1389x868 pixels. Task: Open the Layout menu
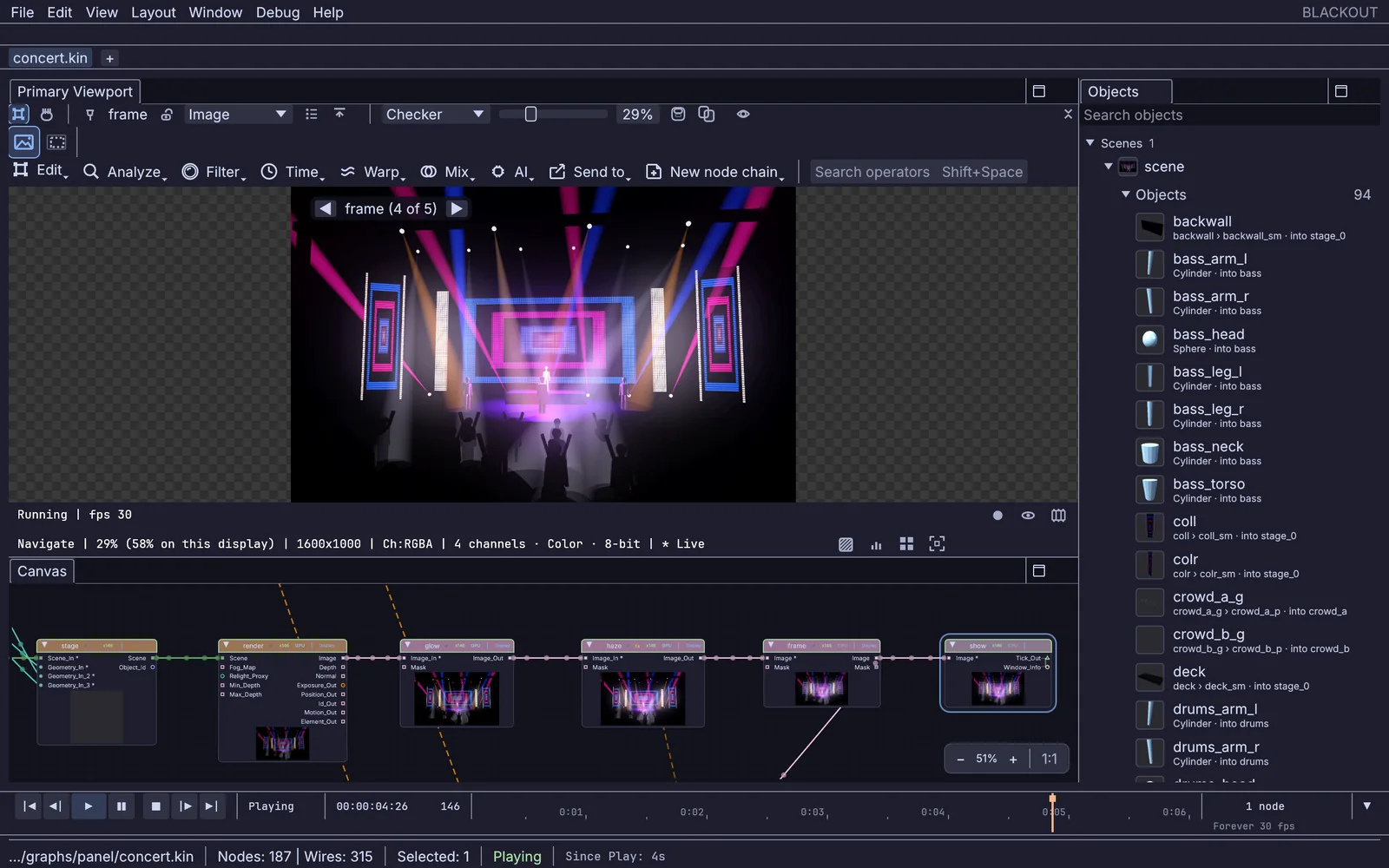pyautogui.click(x=153, y=12)
